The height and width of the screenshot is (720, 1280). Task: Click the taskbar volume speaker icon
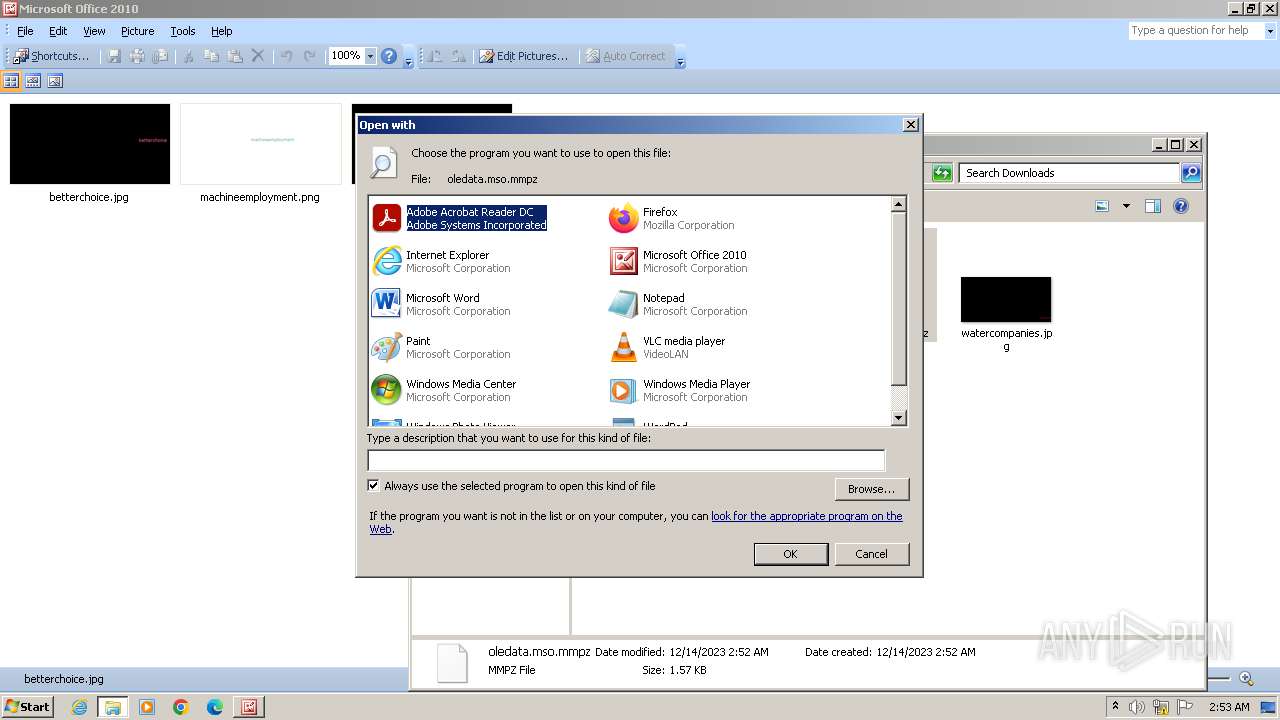(1137, 707)
